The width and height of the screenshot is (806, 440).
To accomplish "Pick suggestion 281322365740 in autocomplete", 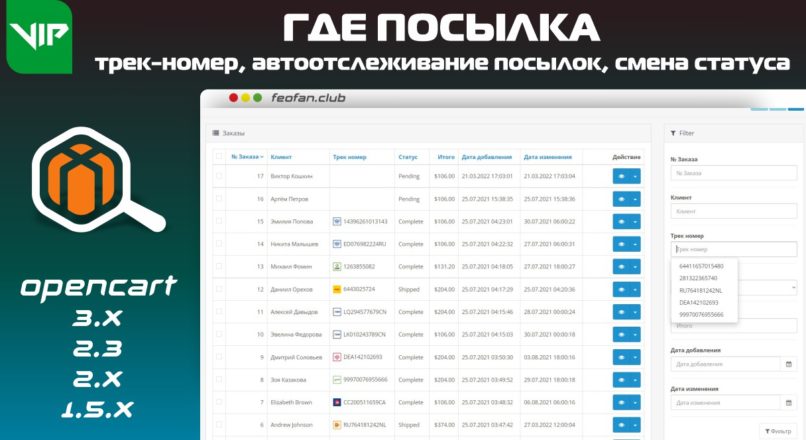I will coord(698,278).
